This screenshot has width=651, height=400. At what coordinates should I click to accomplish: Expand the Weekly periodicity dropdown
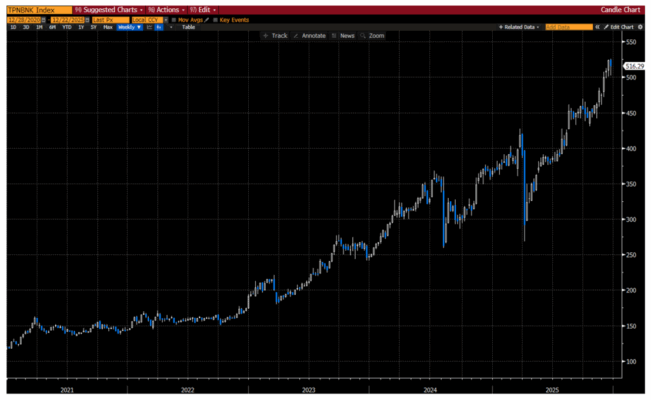pos(129,27)
